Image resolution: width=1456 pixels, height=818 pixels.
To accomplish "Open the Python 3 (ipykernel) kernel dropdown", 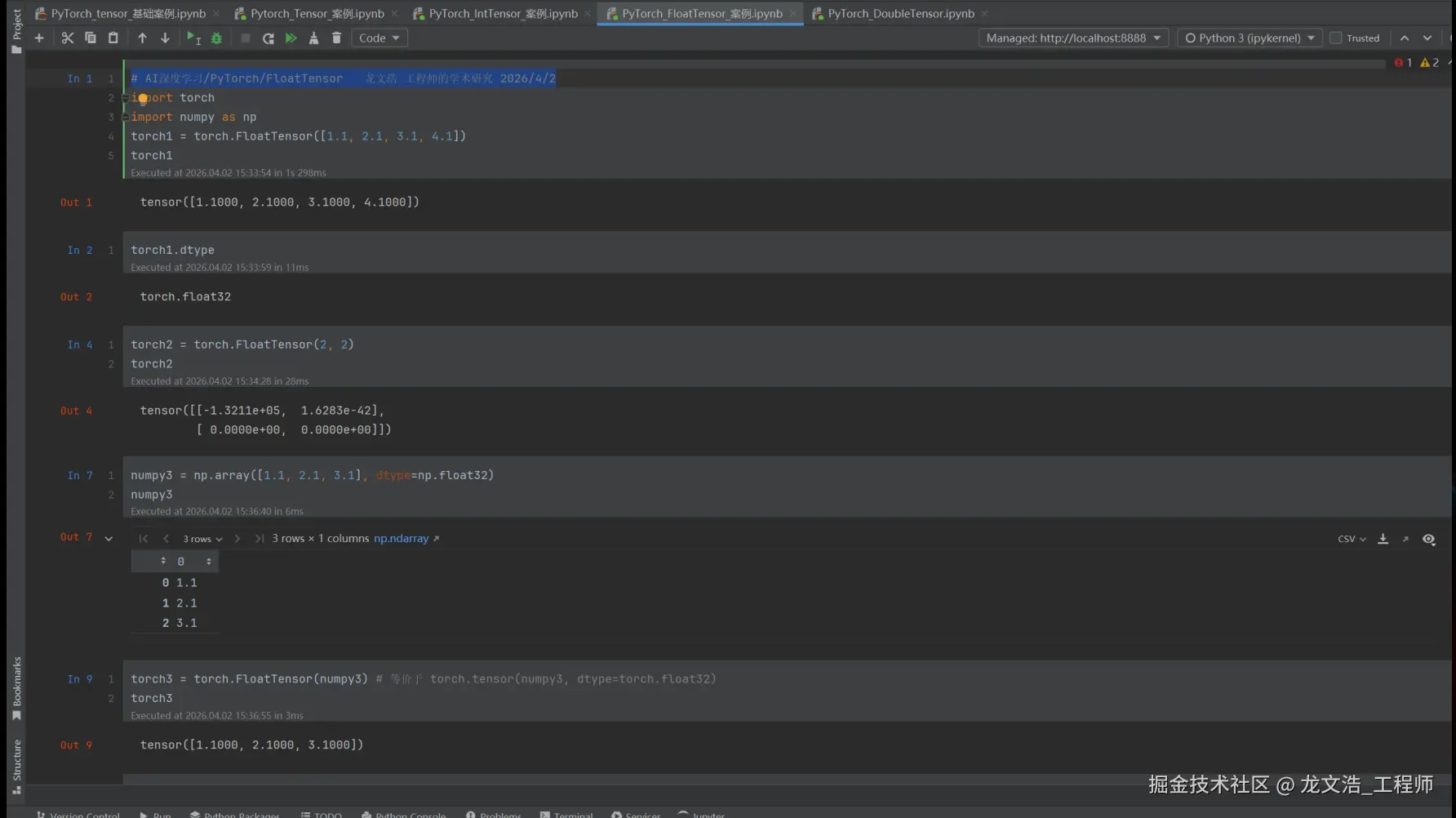I will coord(1250,38).
